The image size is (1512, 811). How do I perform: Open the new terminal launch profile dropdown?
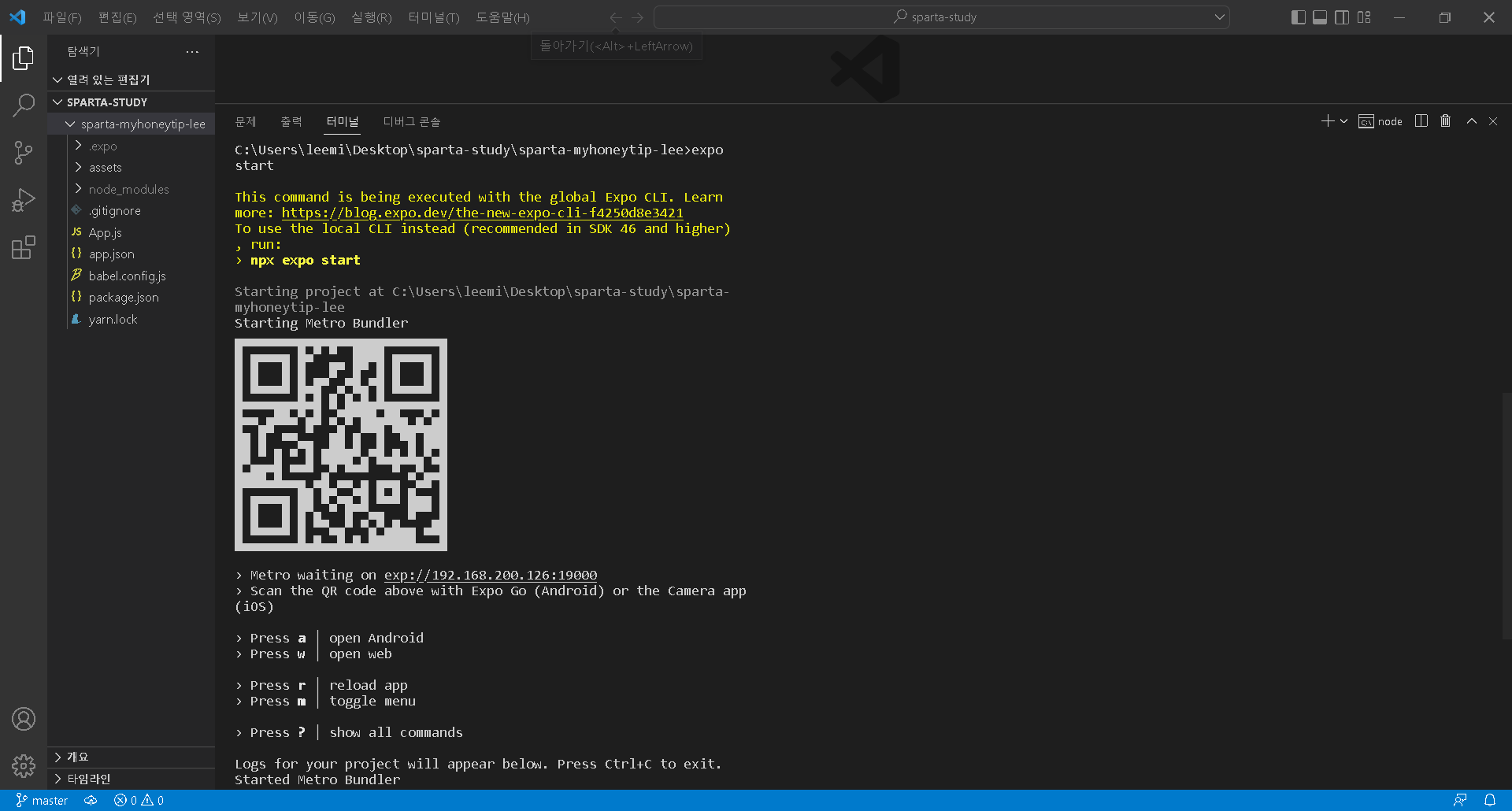1343,121
